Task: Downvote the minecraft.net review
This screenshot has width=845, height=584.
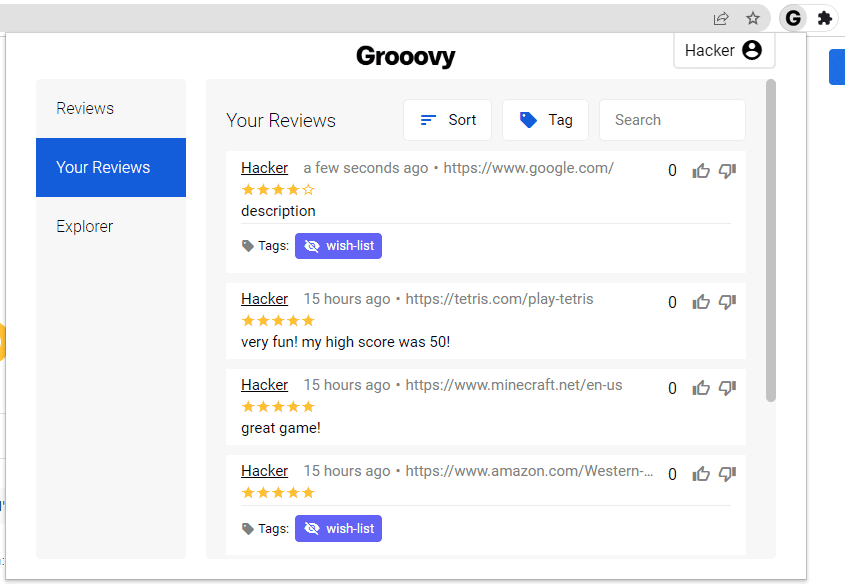Action: (x=728, y=388)
